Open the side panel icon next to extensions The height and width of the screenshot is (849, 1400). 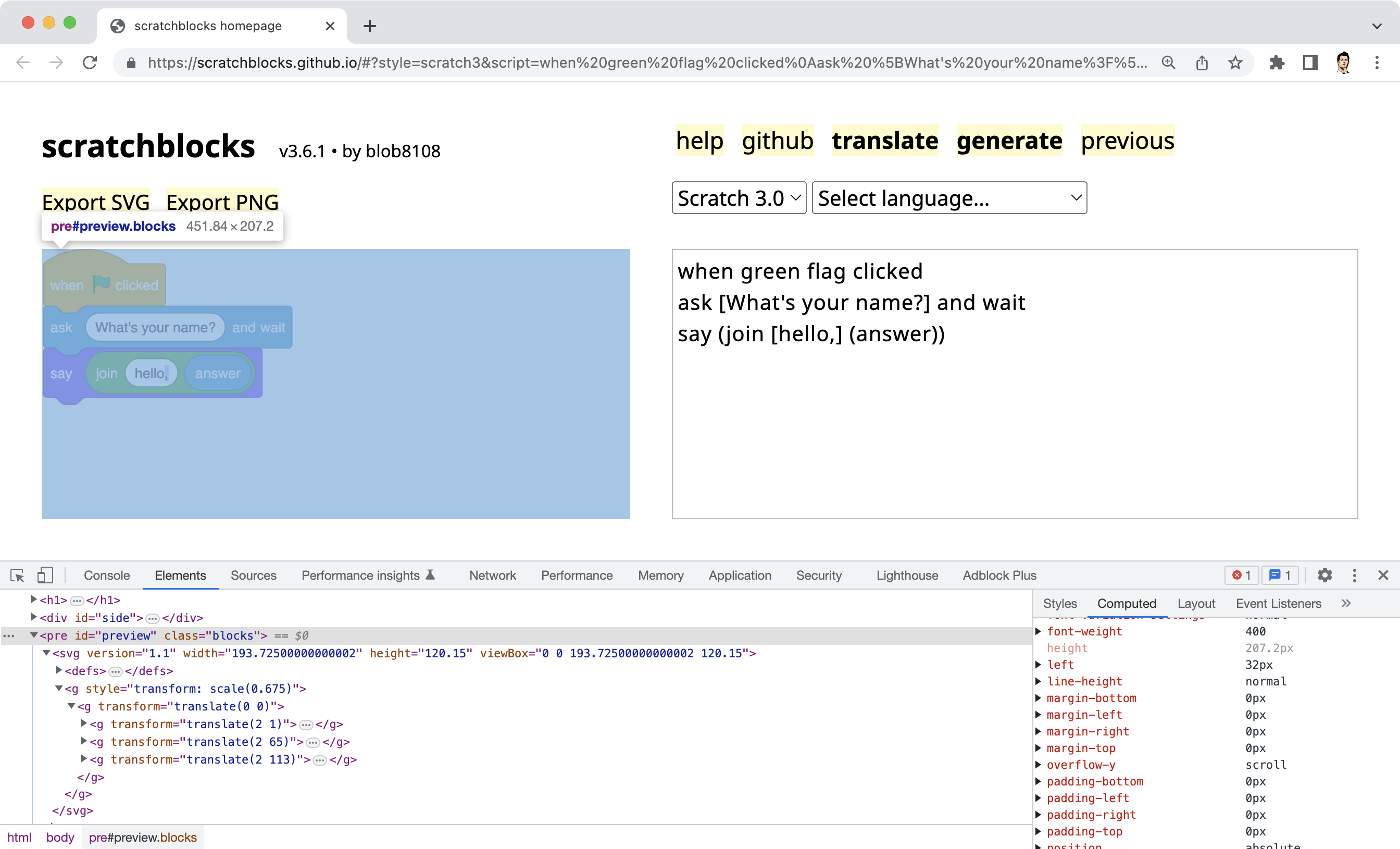1310,63
